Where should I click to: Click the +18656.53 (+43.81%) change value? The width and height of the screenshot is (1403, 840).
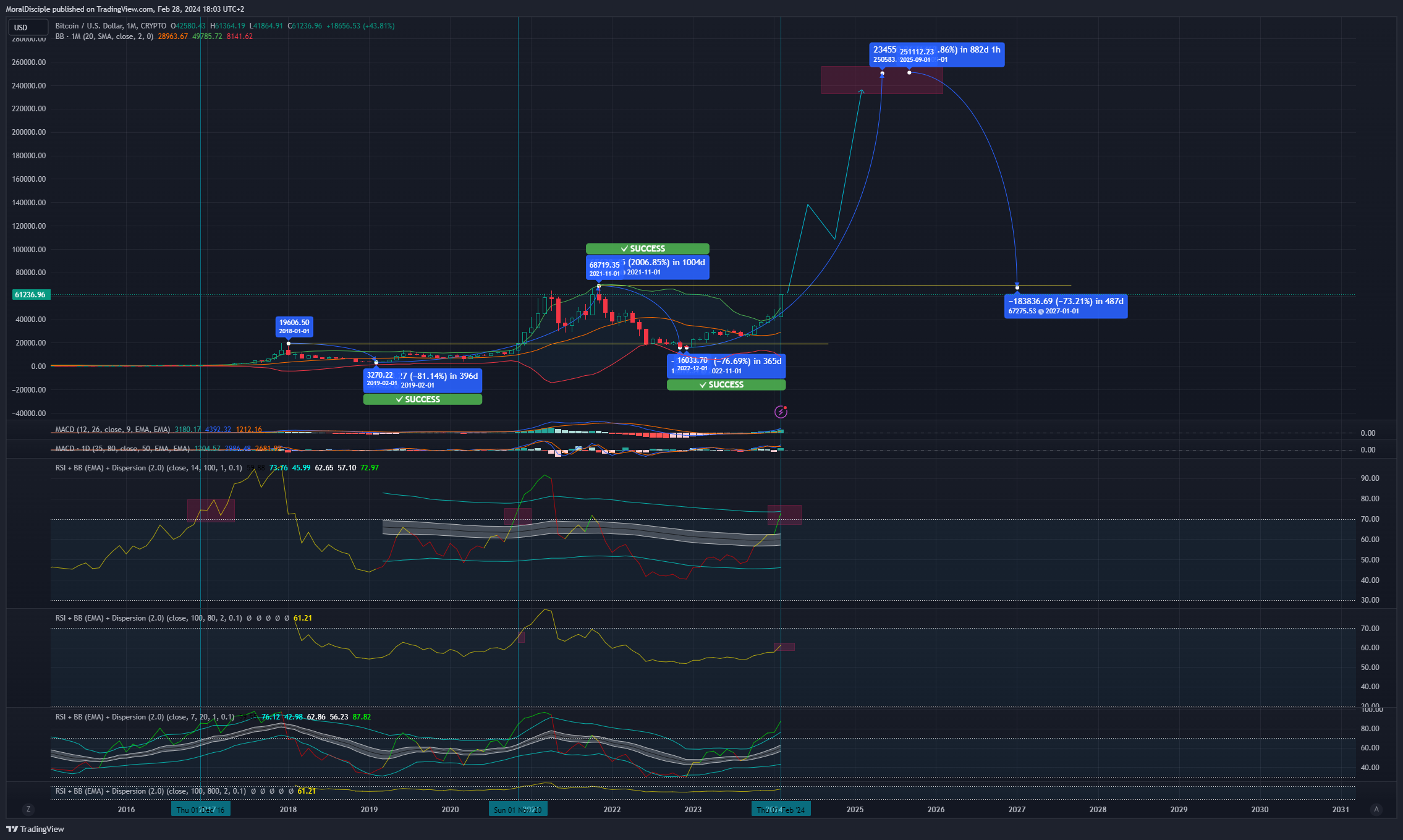(x=360, y=26)
